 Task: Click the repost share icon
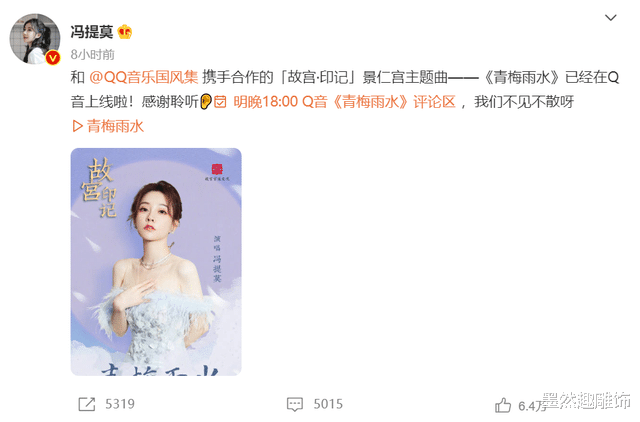pos(87,404)
